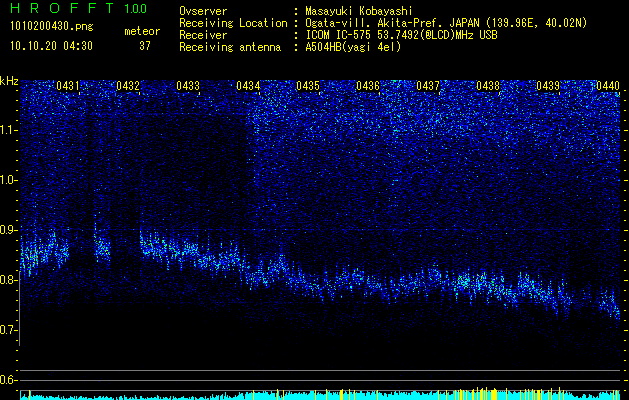Click the 0438 time marker

pyautogui.click(x=488, y=86)
